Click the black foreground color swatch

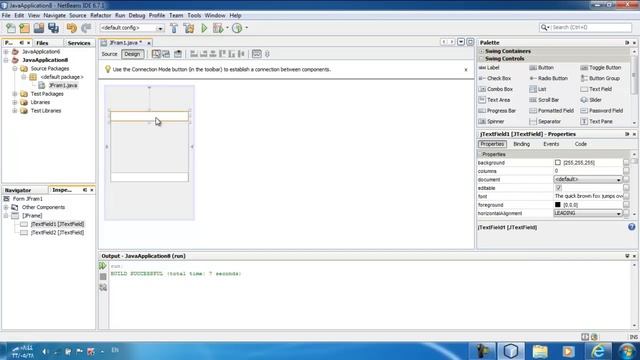pos(558,204)
